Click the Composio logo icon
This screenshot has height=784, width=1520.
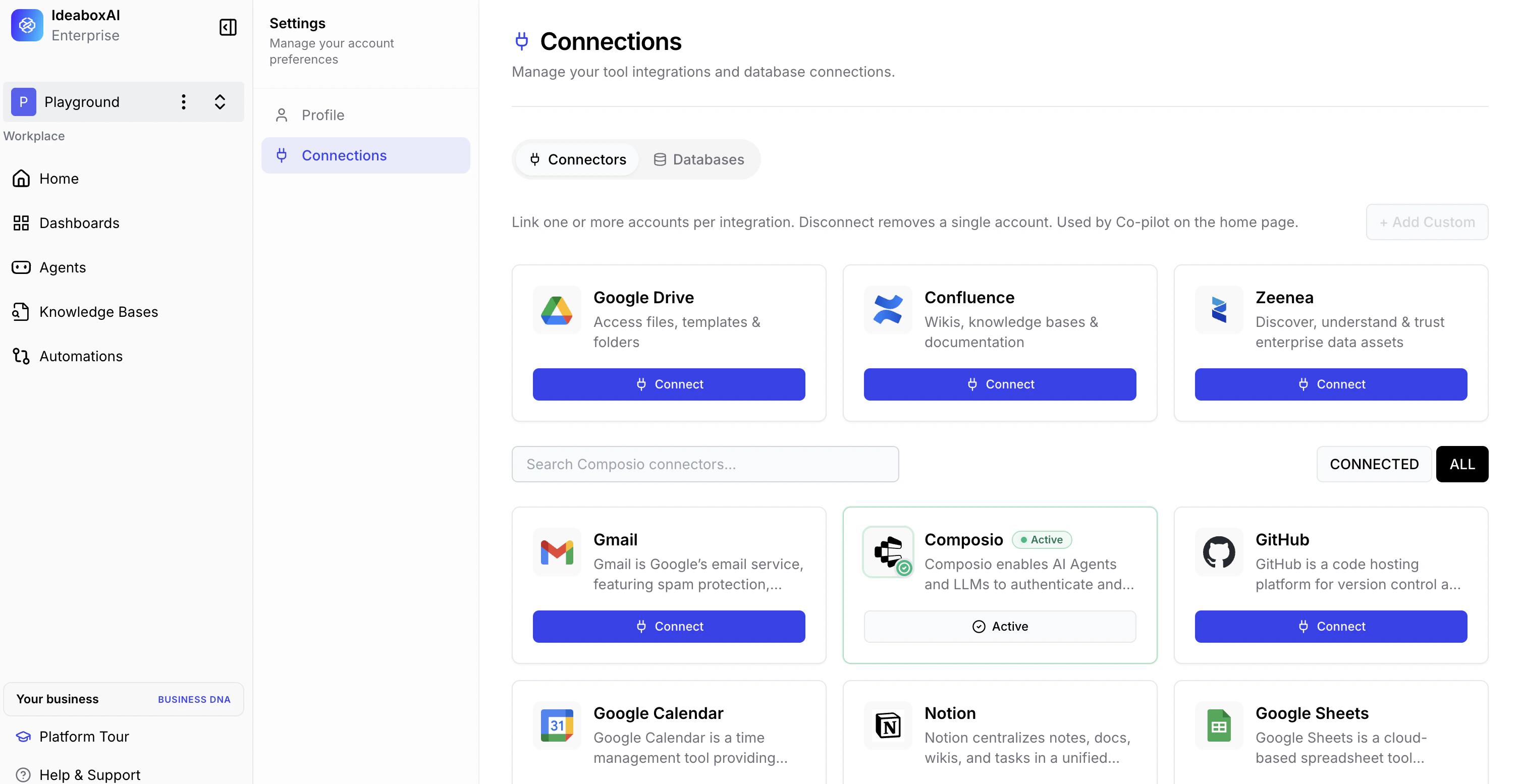tap(888, 552)
